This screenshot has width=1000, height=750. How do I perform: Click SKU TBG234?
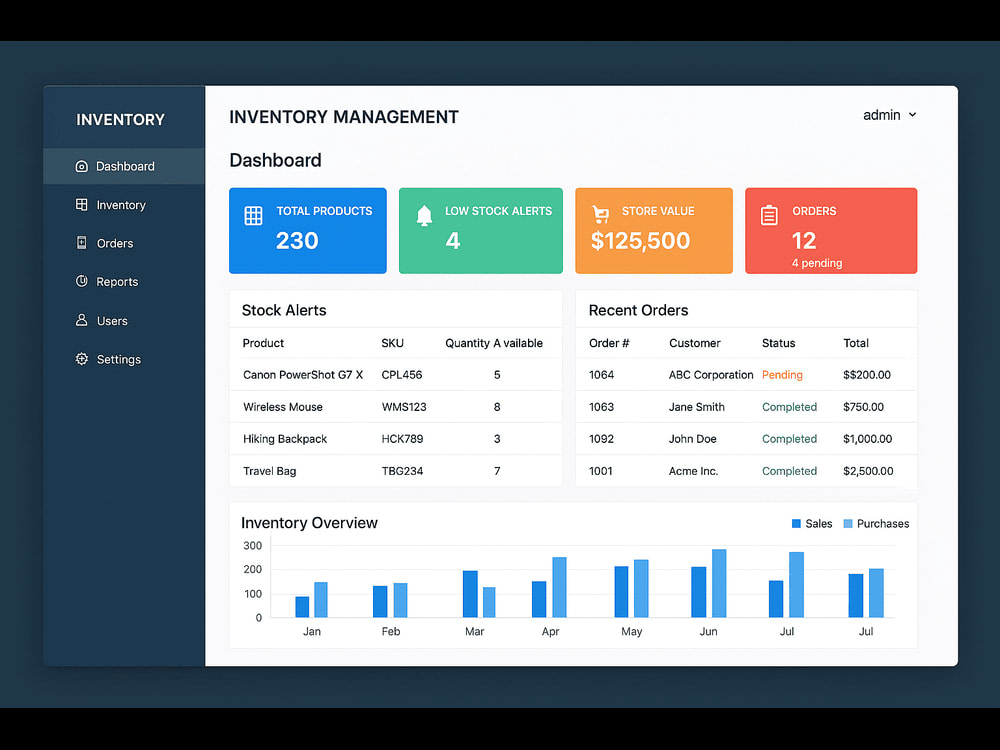[402, 471]
